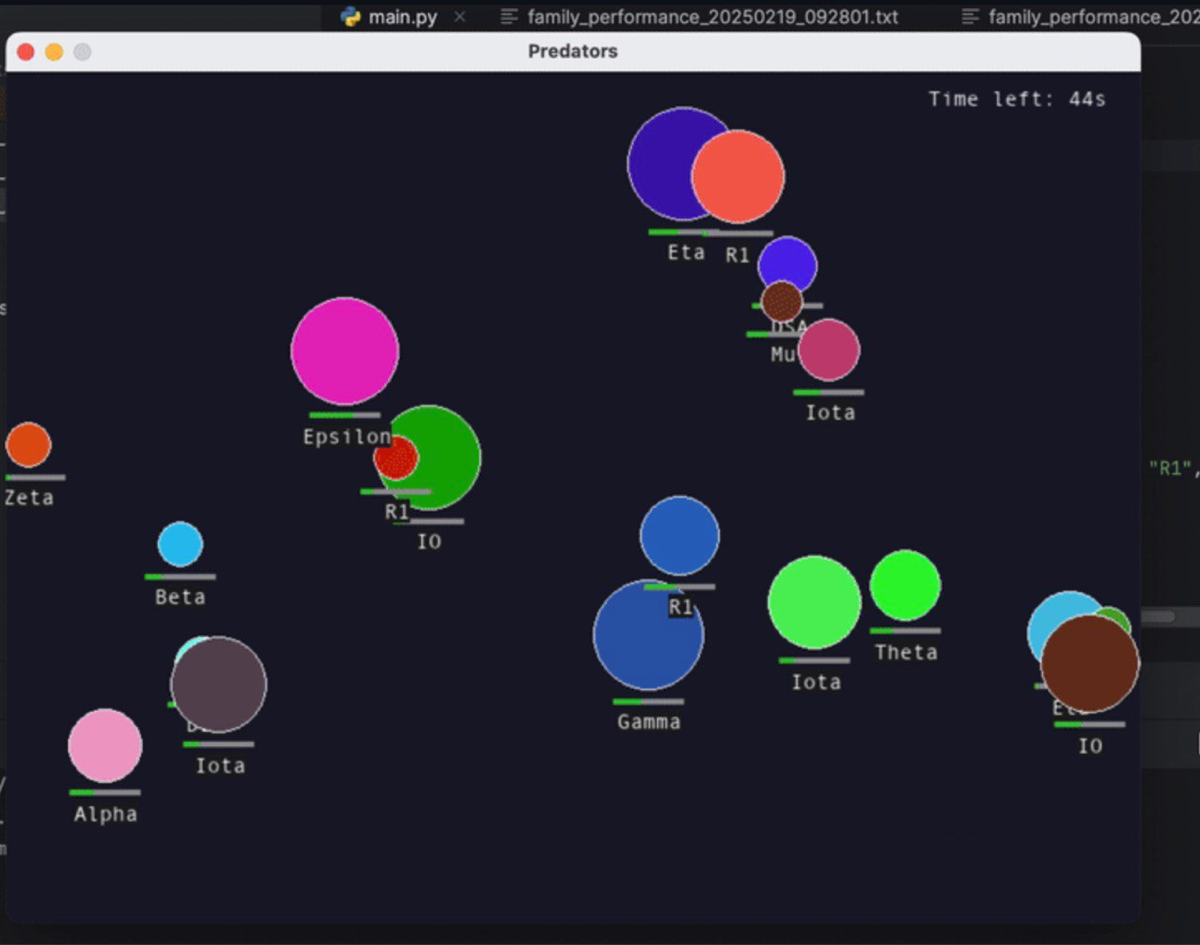Viewport: 1200px width, 945px height.
Task: Select the gray Iota creature near Alpha
Action: 218,684
